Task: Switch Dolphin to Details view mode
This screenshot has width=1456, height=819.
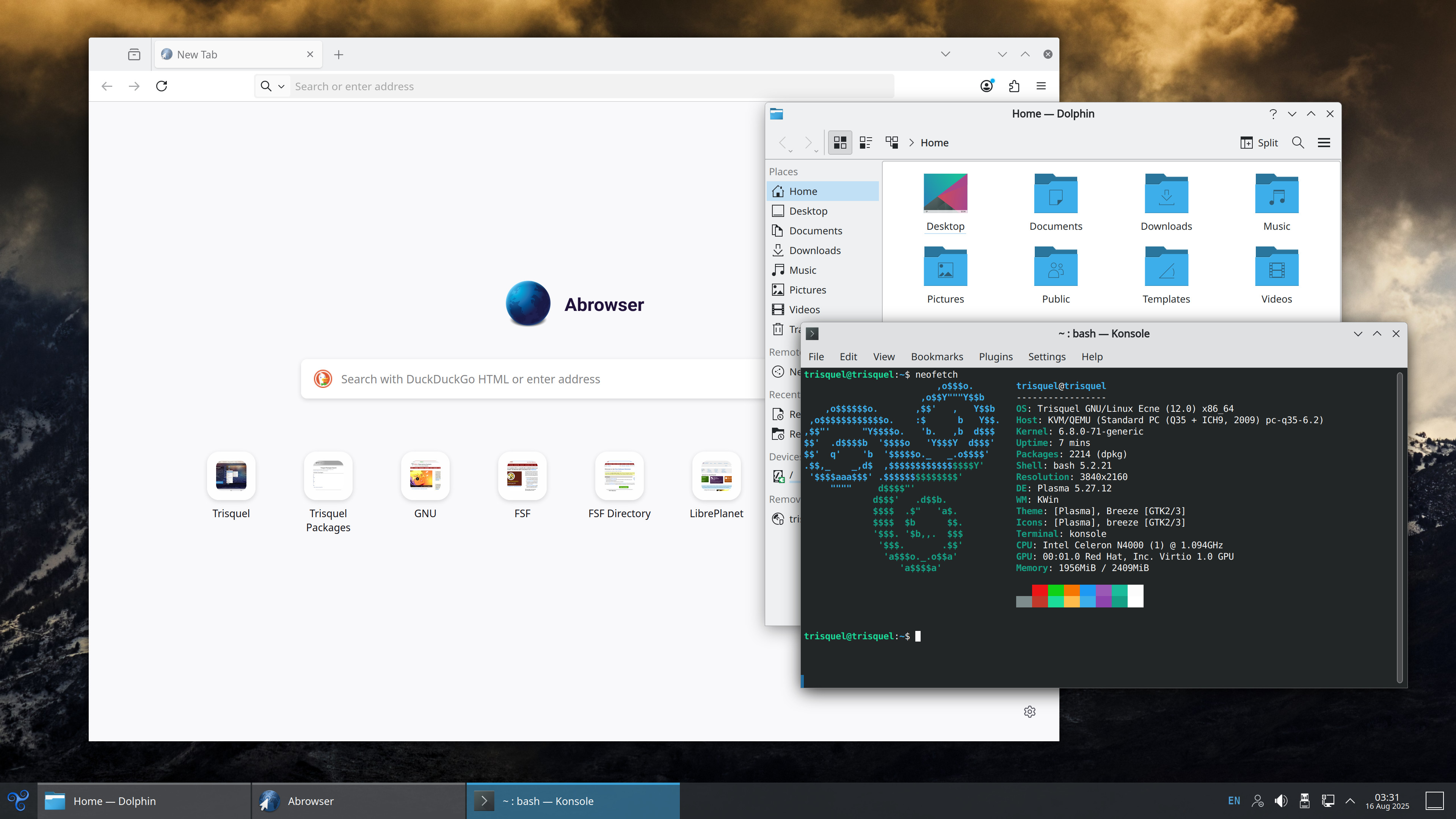Action: point(892,143)
